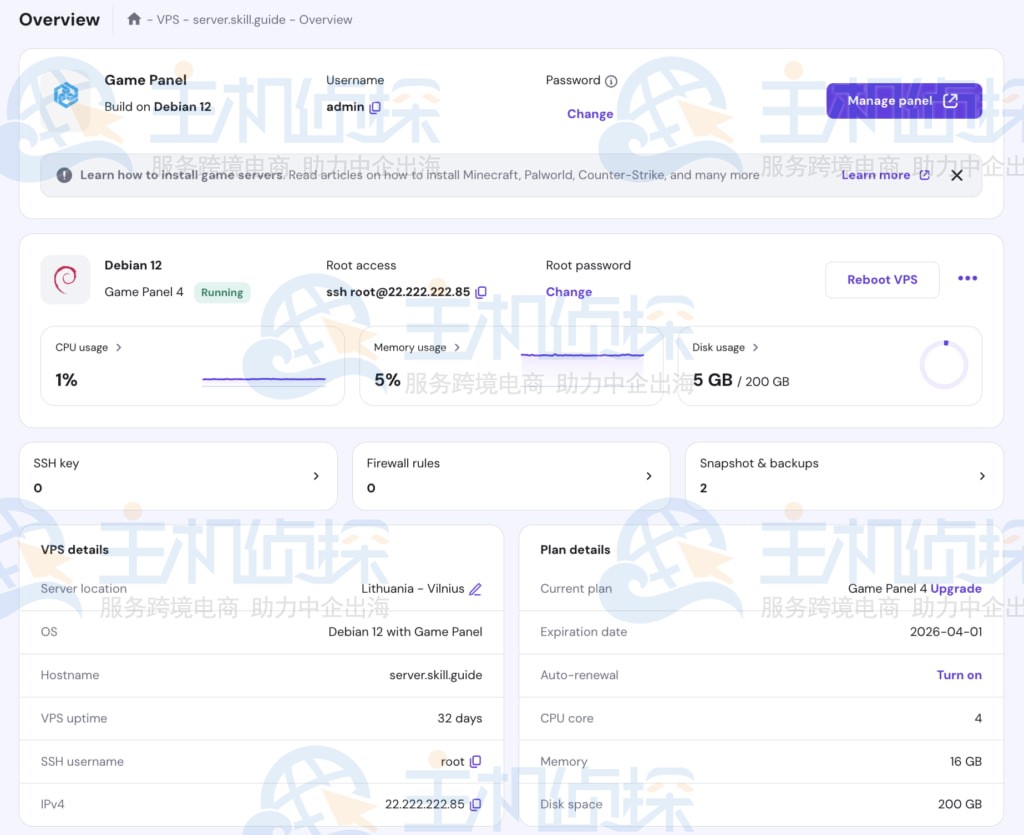Click the Manage panel button
1024x835 pixels.
pyautogui.click(x=903, y=101)
